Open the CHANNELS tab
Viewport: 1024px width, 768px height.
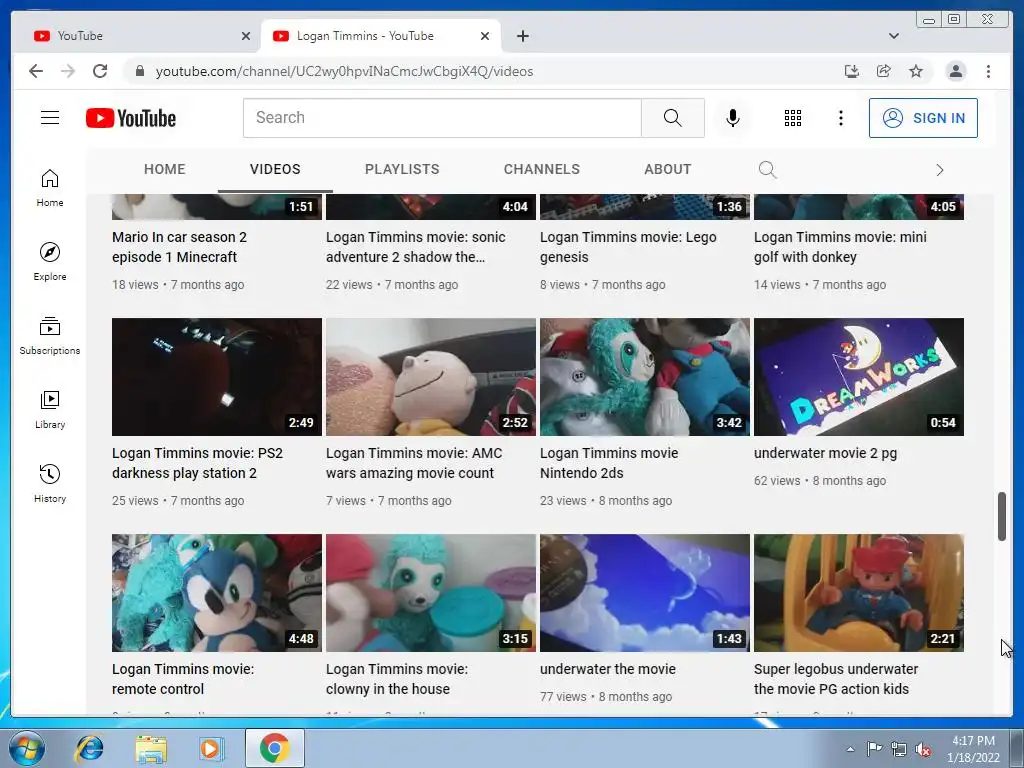point(541,169)
